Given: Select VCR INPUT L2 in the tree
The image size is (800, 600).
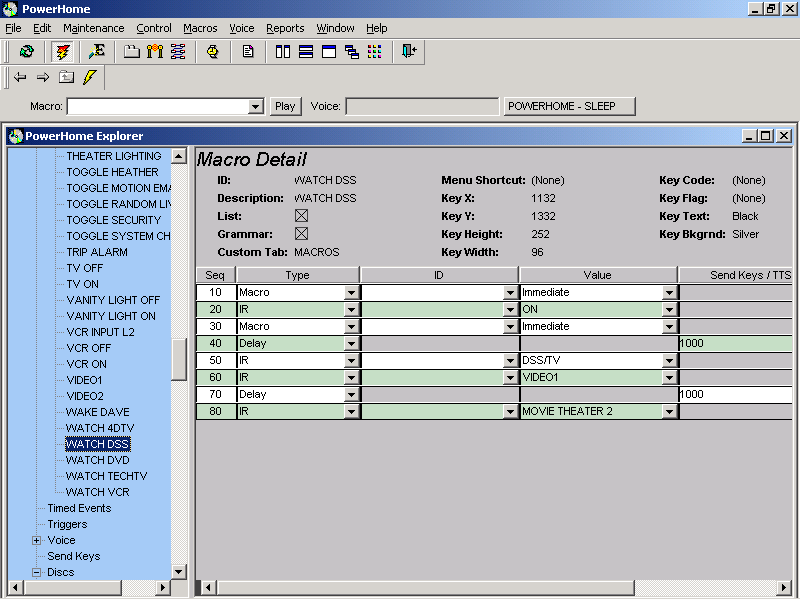Looking at the screenshot, I should tap(101, 332).
